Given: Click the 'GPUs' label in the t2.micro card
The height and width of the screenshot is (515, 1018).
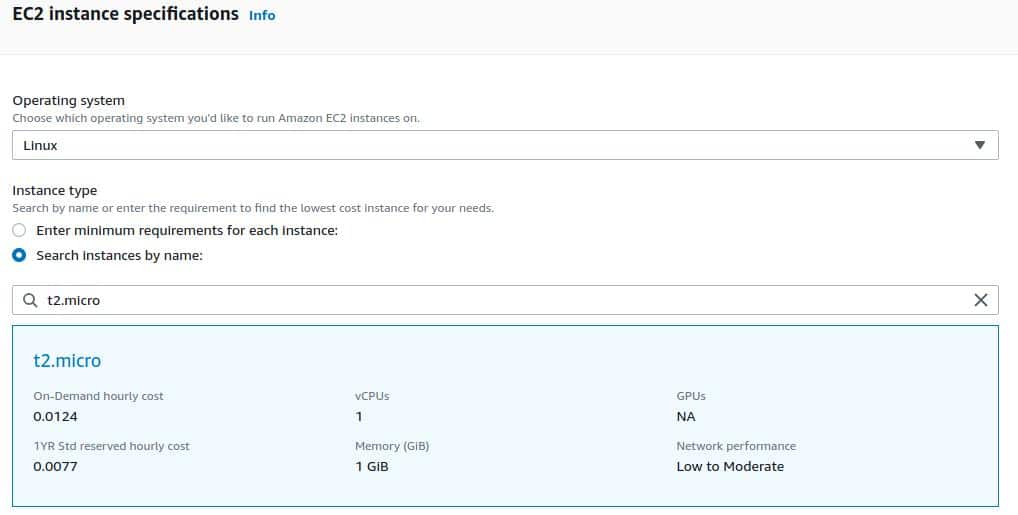Looking at the screenshot, I should [x=691, y=396].
